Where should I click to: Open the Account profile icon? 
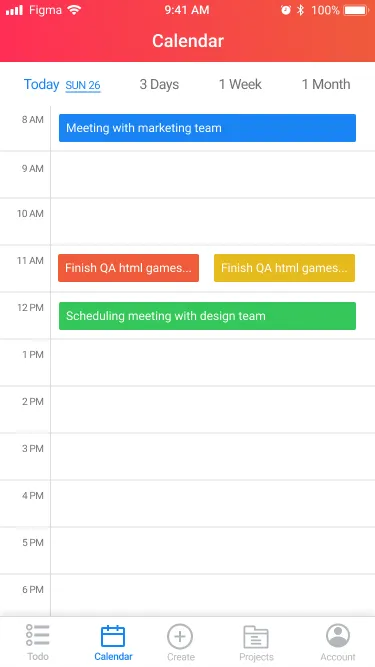338,636
